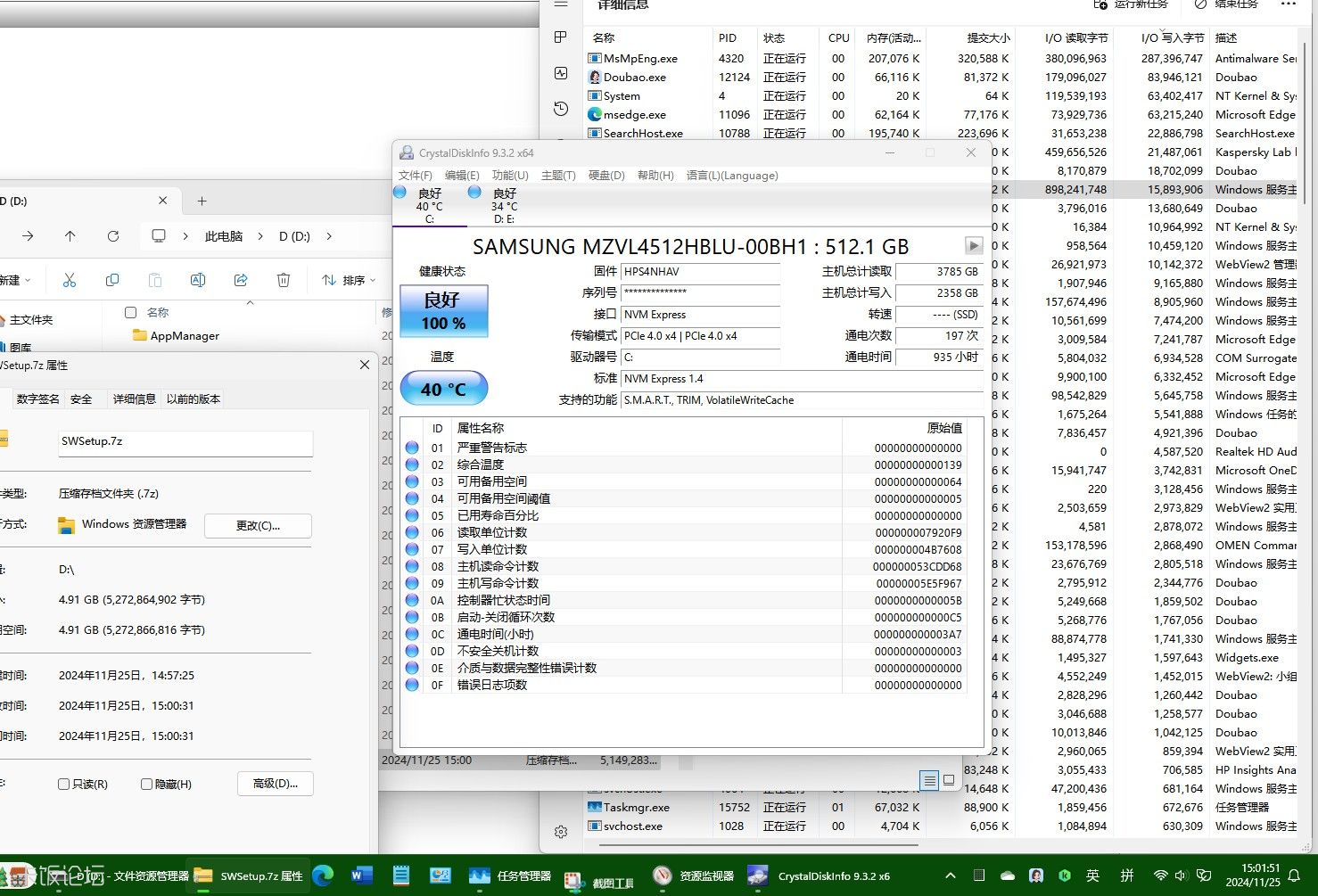Open Task Manager performance icon
The height and width of the screenshot is (896, 1318).
tap(561, 73)
